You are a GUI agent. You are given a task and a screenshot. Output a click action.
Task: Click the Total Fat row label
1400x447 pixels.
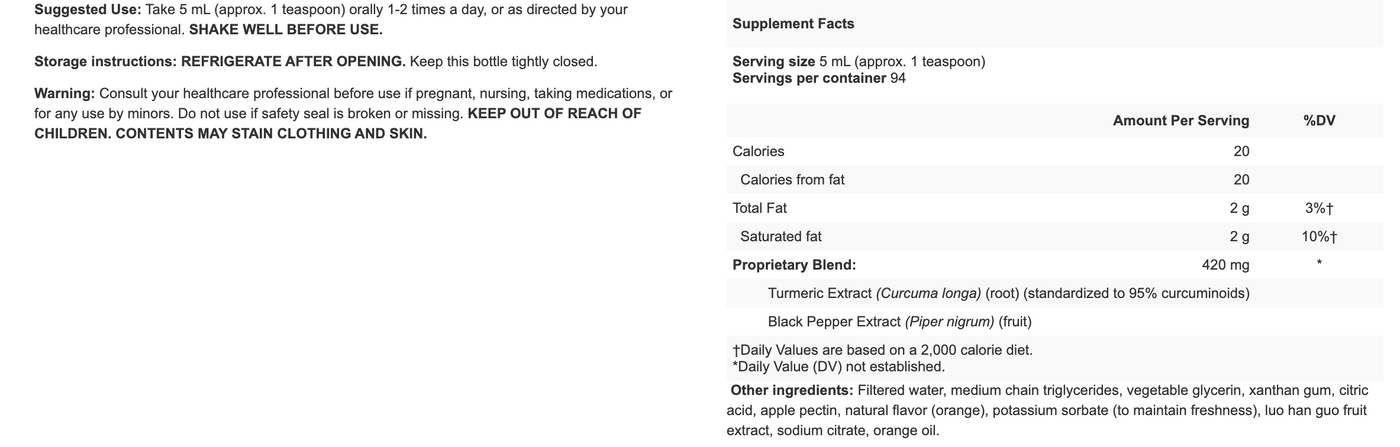(x=759, y=208)
